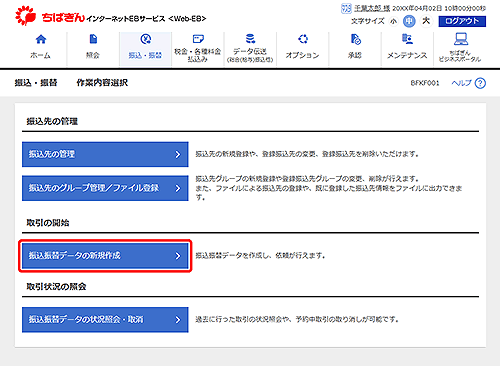Click the description text beside 振込先の管理 button
The image size is (500, 366).
point(307,154)
